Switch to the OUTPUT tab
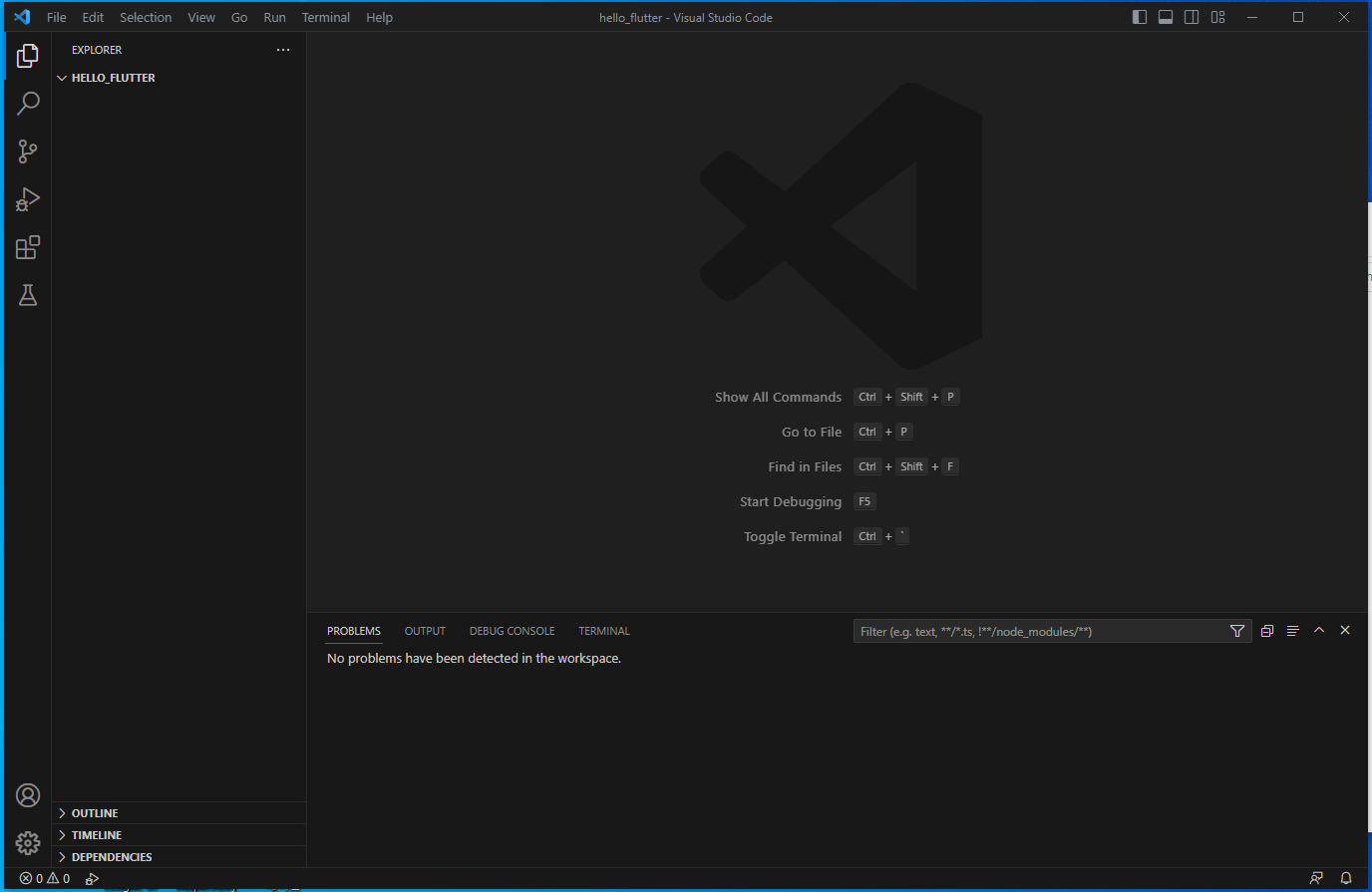The width and height of the screenshot is (1372, 892). (x=425, y=631)
